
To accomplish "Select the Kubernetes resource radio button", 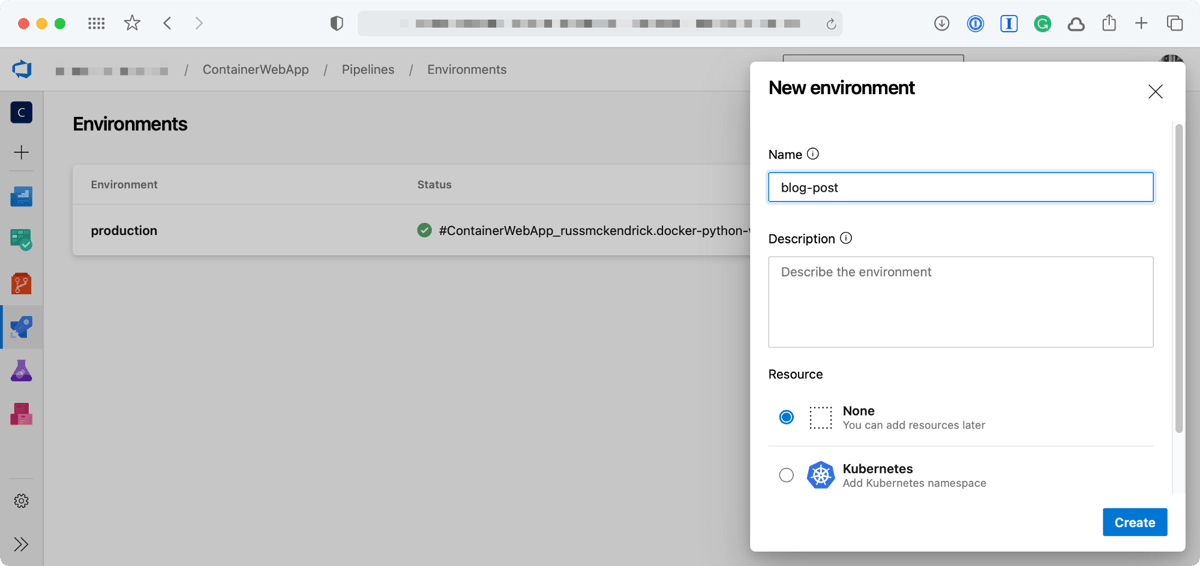I will tap(786, 475).
